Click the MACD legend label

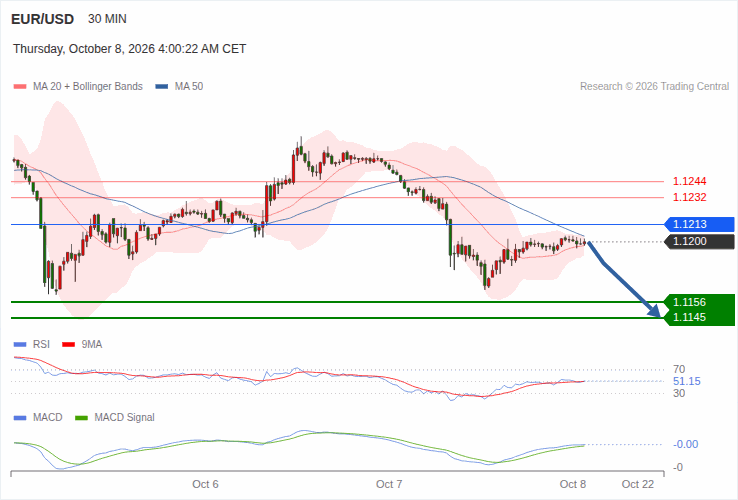tap(48, 418)
